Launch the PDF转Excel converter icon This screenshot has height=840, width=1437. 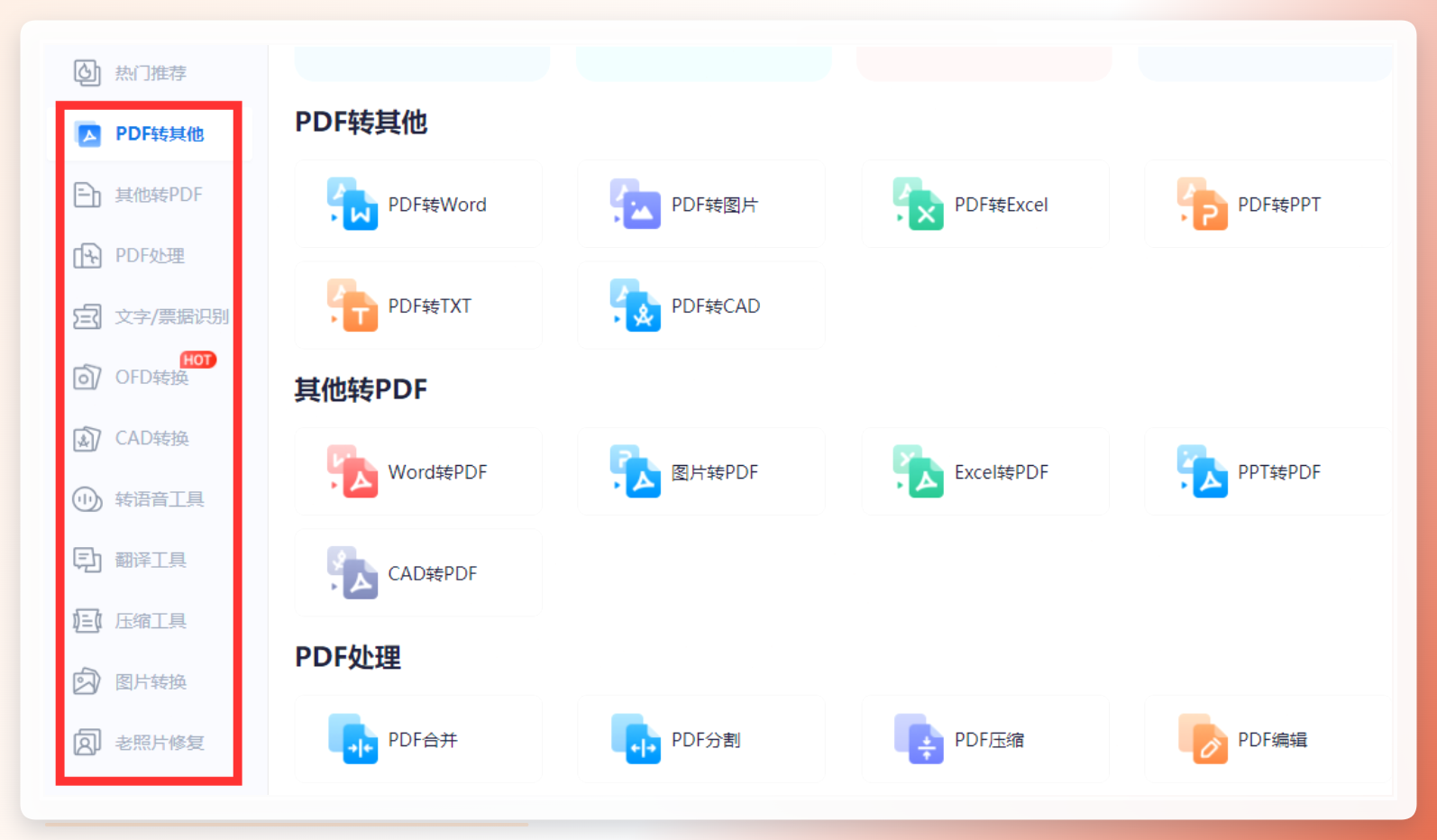point(919,205)
